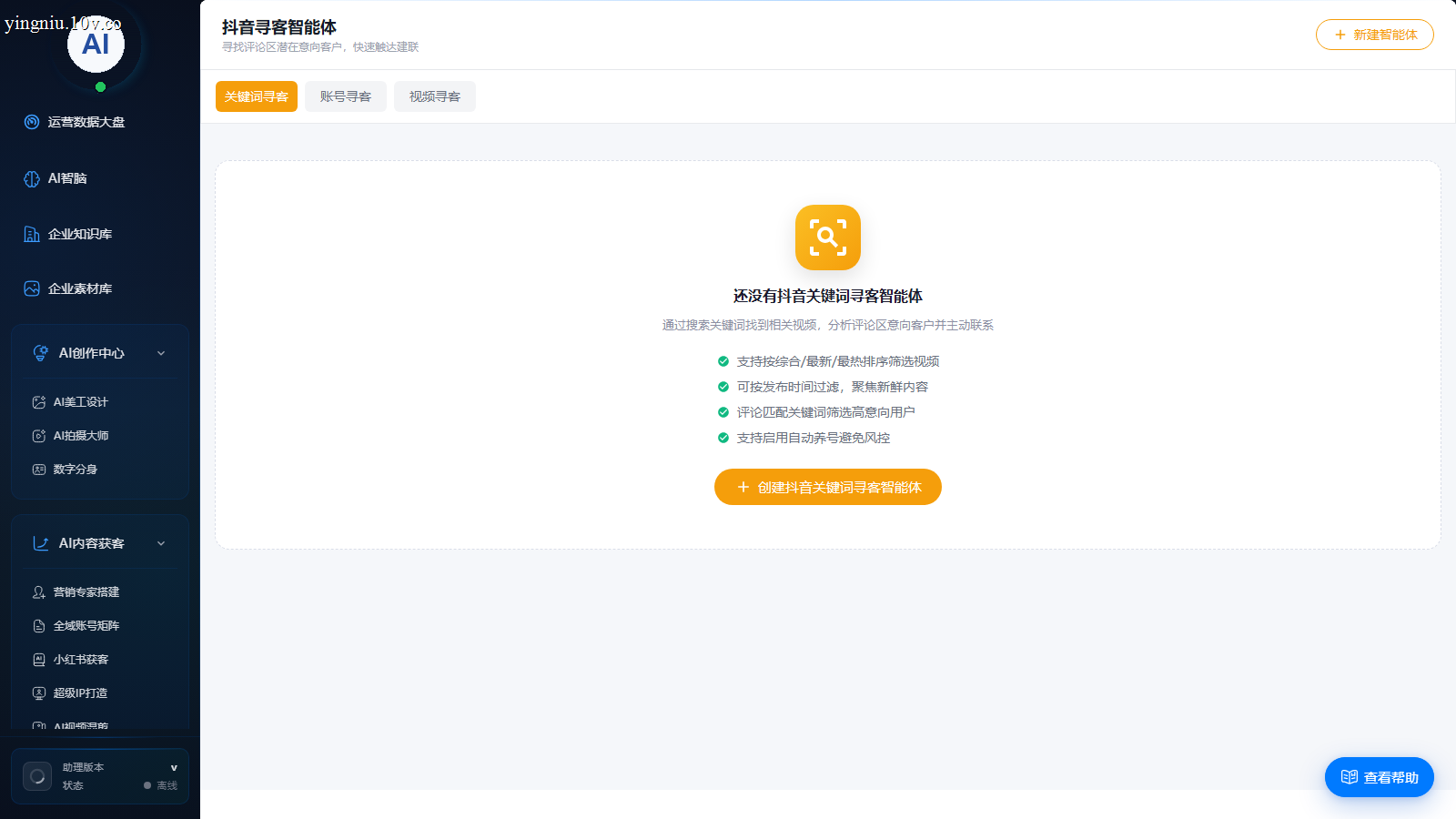Click the 企业素材库 image icon
Viewport: 1456px width, 819px height.
pyautogui.click(x=32, y=288)
